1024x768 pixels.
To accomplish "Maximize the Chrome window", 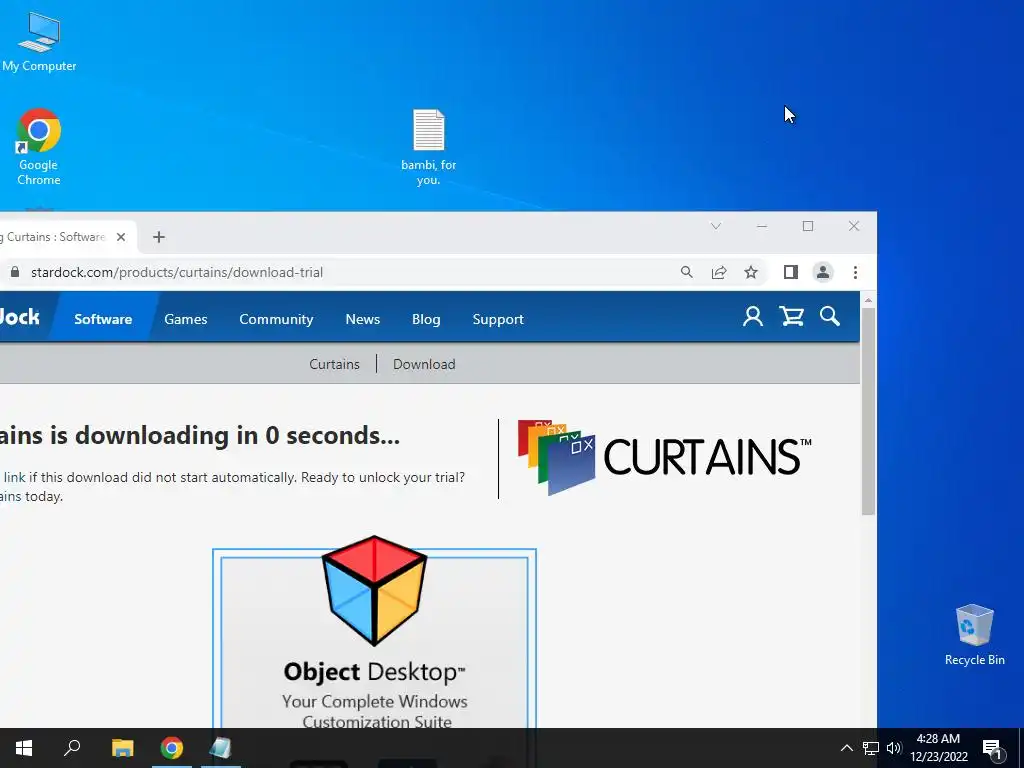I will click(x=808, y=226).
